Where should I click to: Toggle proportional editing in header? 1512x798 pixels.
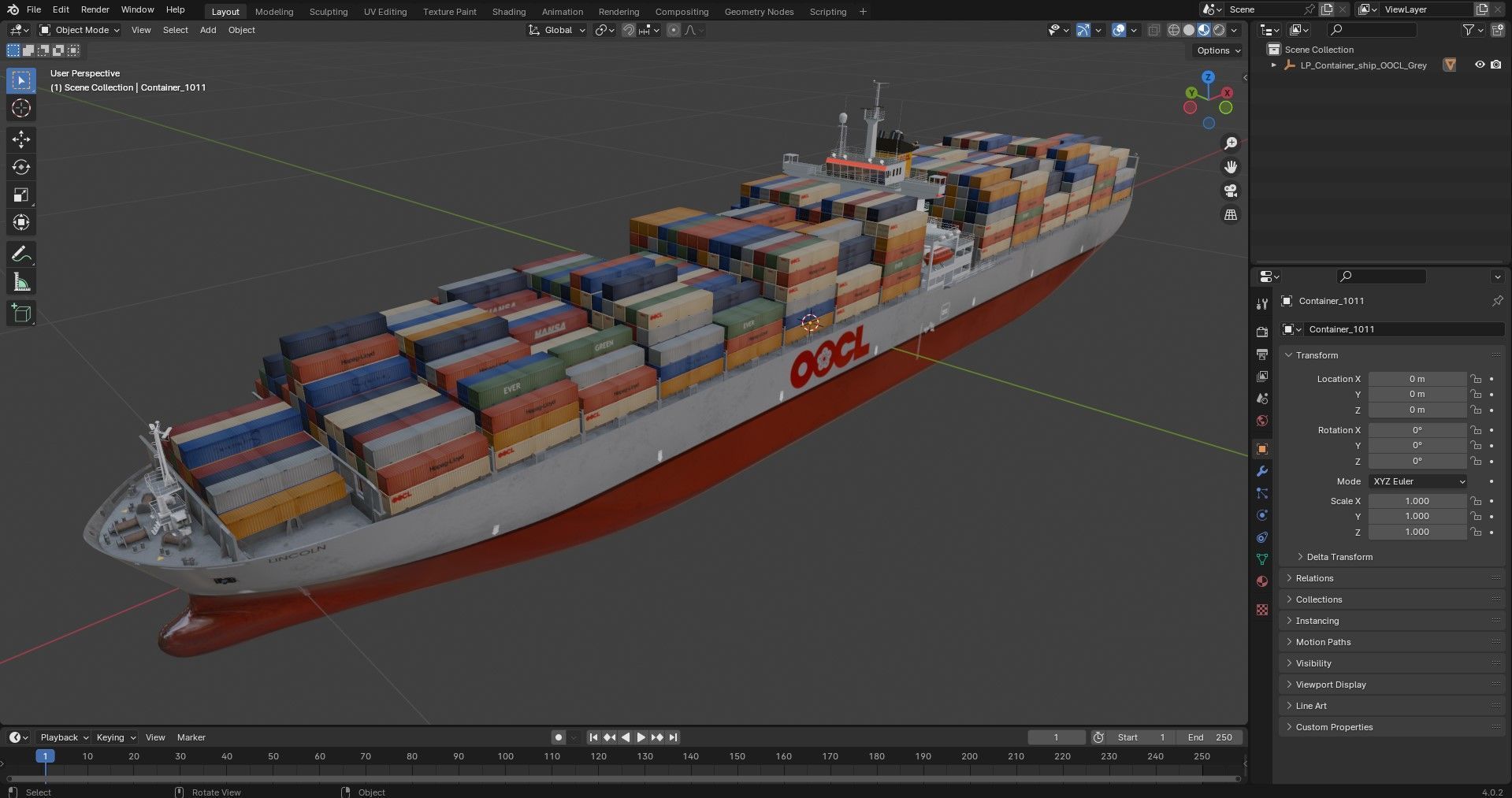673,30
